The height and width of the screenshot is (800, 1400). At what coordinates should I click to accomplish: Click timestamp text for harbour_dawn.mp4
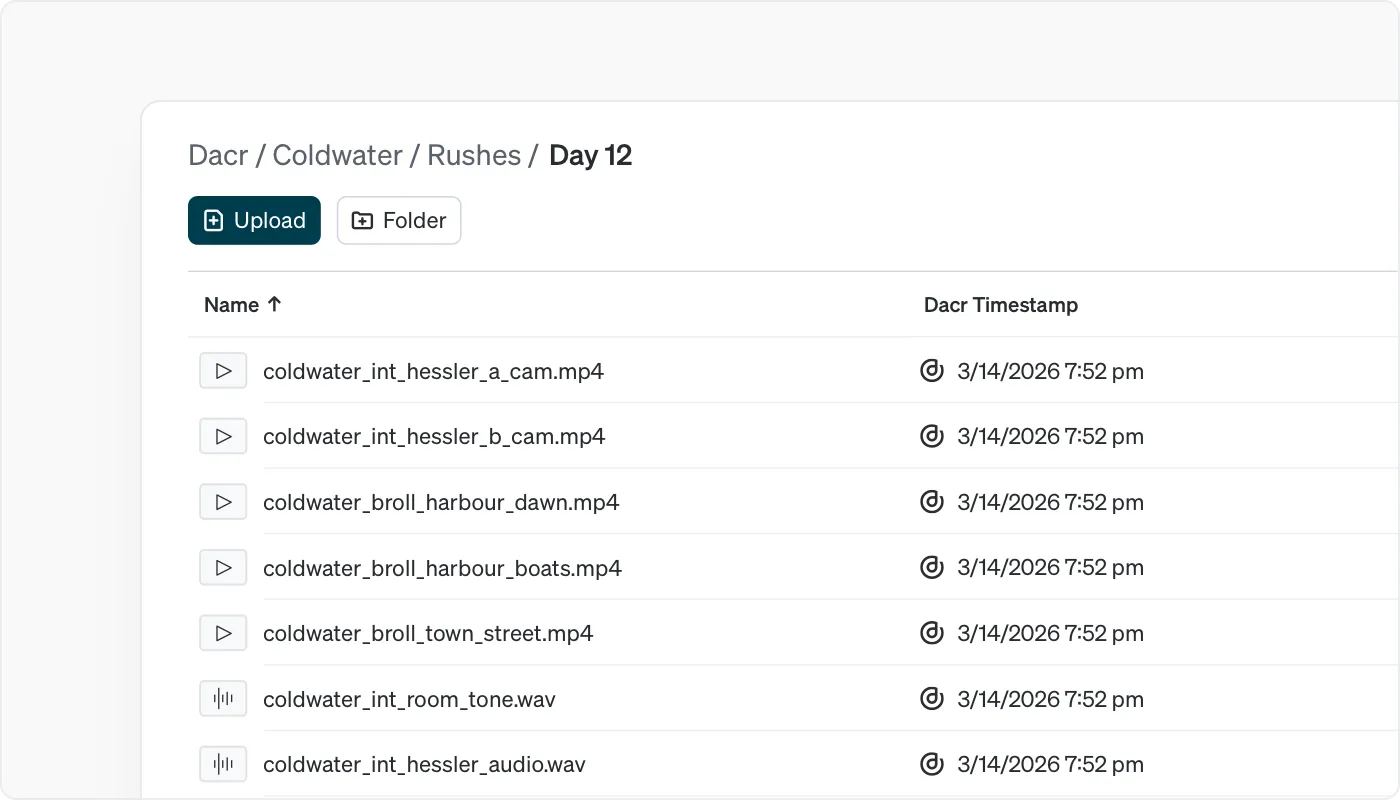click(1050, 503)
